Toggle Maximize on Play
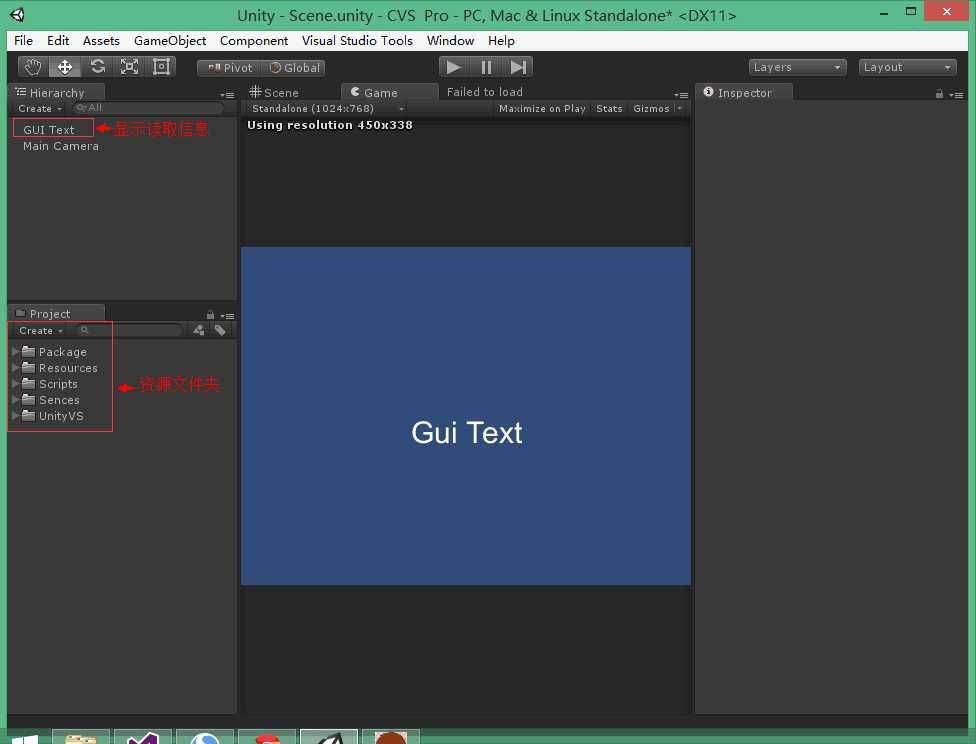Viewport: 976px width, 744px height. coord(542,108)
